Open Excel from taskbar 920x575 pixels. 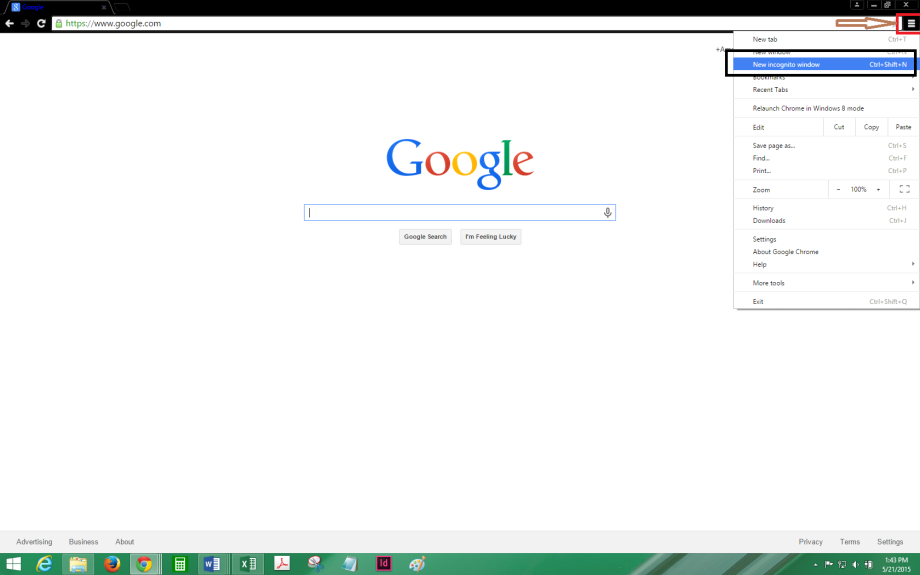pos(248,564)
